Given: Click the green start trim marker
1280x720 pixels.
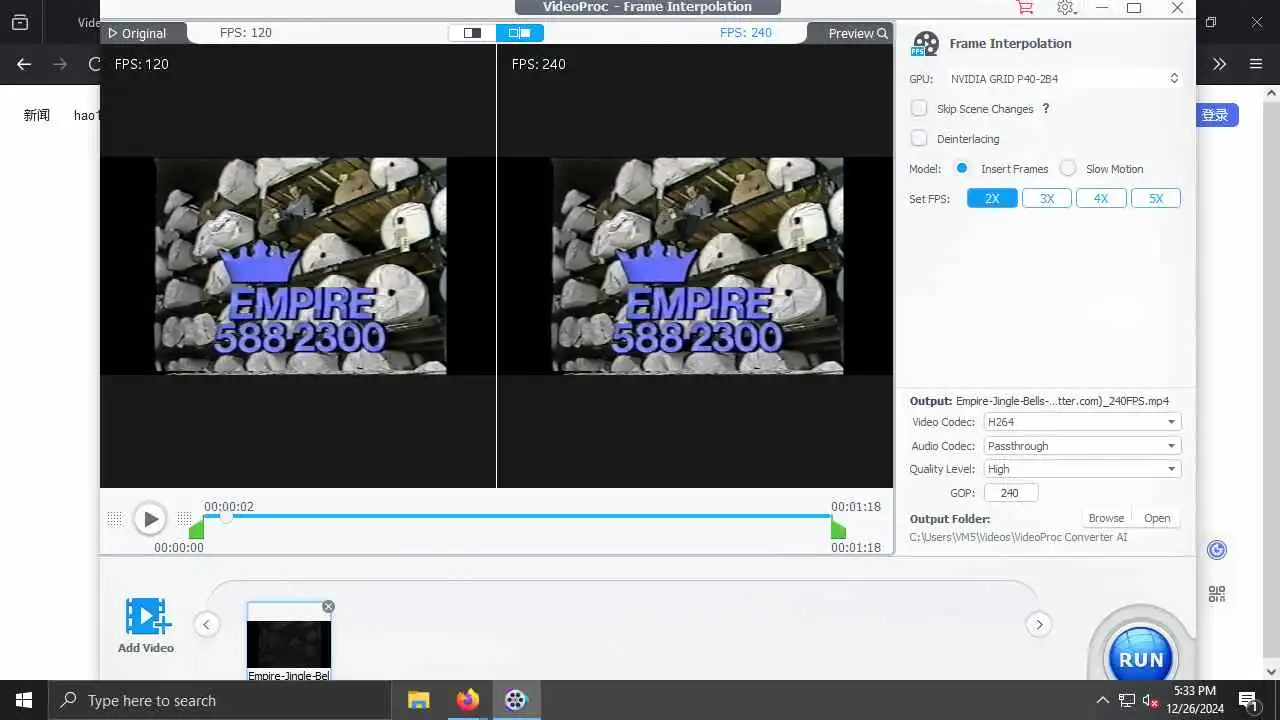Looking at the screenshot, I should pyautogui.click(x=196, y=529).
